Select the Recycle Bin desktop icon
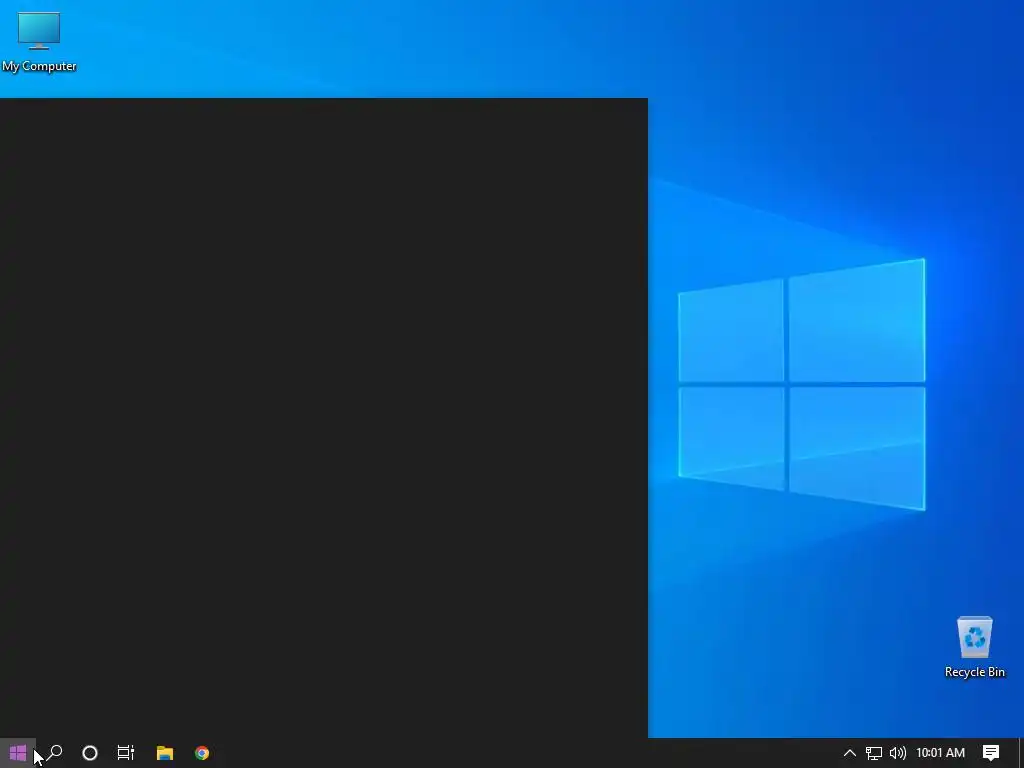This screenshot has width=1024, height=768. (x=974, y=647)
